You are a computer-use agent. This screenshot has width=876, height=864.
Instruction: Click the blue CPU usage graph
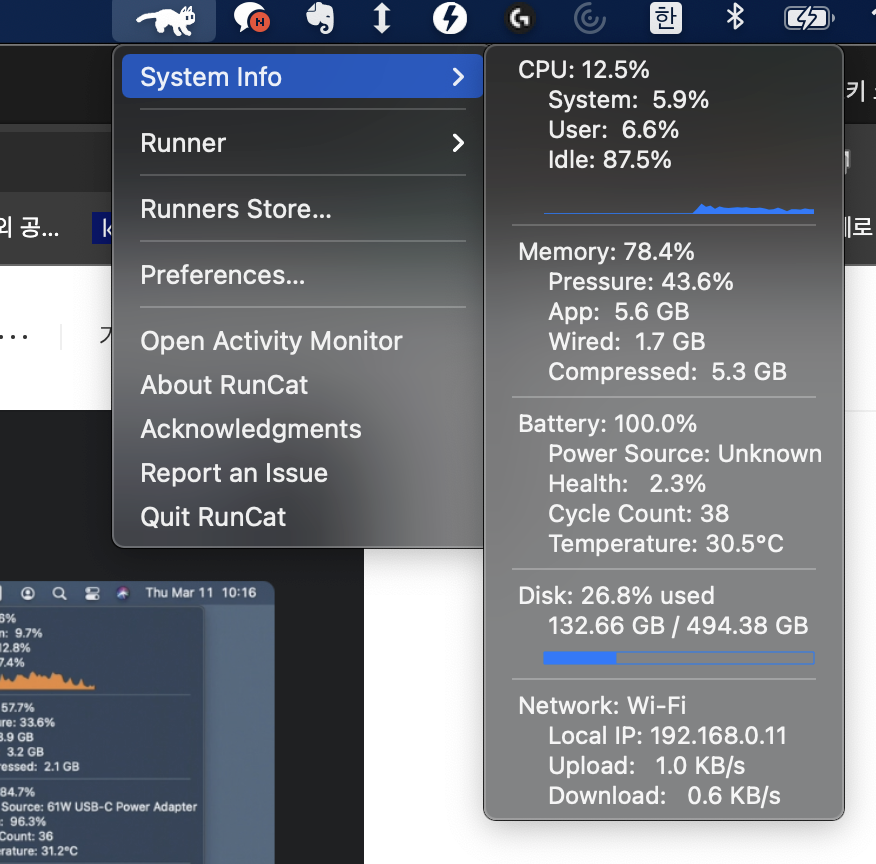pos(679,208)
